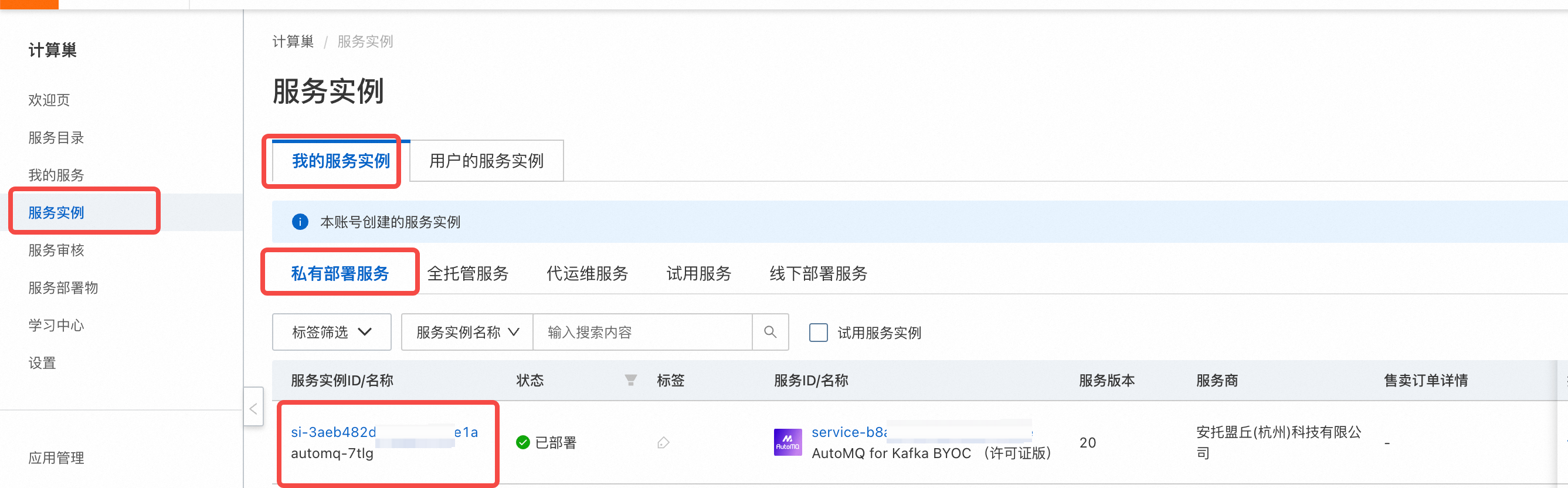Select the 线下部署服务 tab

point(818,273)
